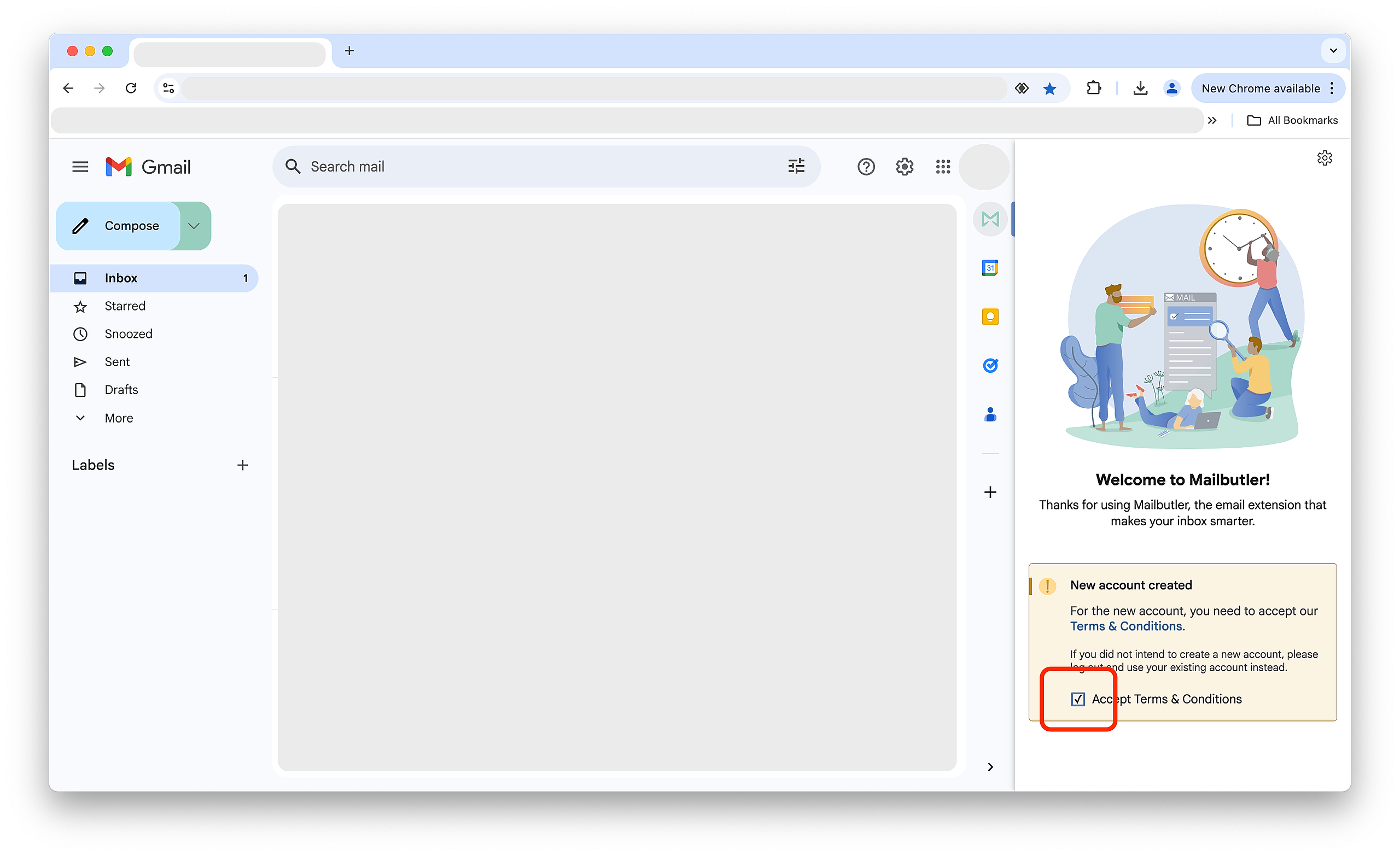Open Google Keep side panel
Screen dimensions: 1400x856
click(x=990, y=316)
